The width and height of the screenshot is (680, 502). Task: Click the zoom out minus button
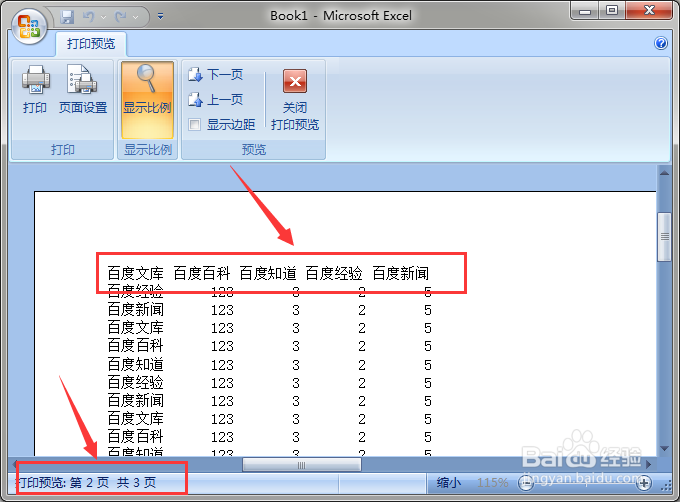(526, 483)
